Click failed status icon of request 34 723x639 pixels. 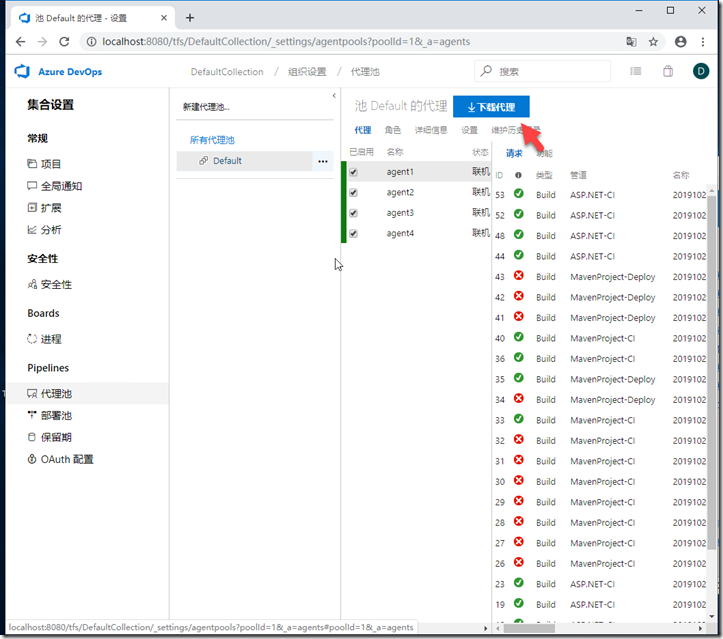tap(519, 398)
